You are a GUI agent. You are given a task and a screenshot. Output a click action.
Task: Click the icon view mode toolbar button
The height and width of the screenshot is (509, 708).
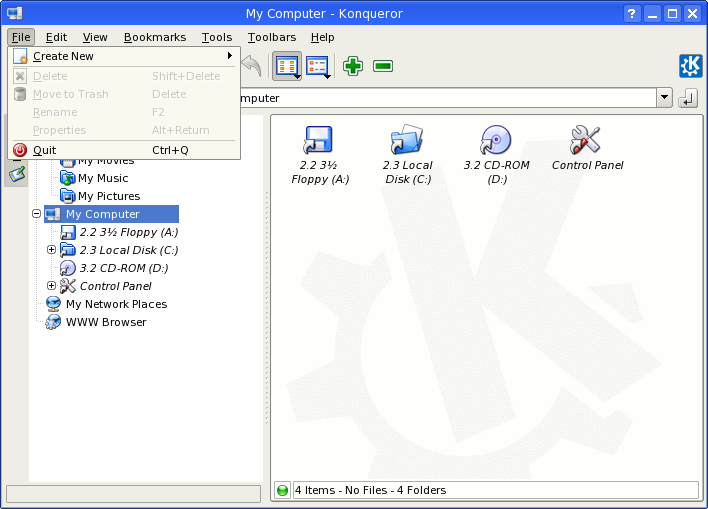point(287,66)
